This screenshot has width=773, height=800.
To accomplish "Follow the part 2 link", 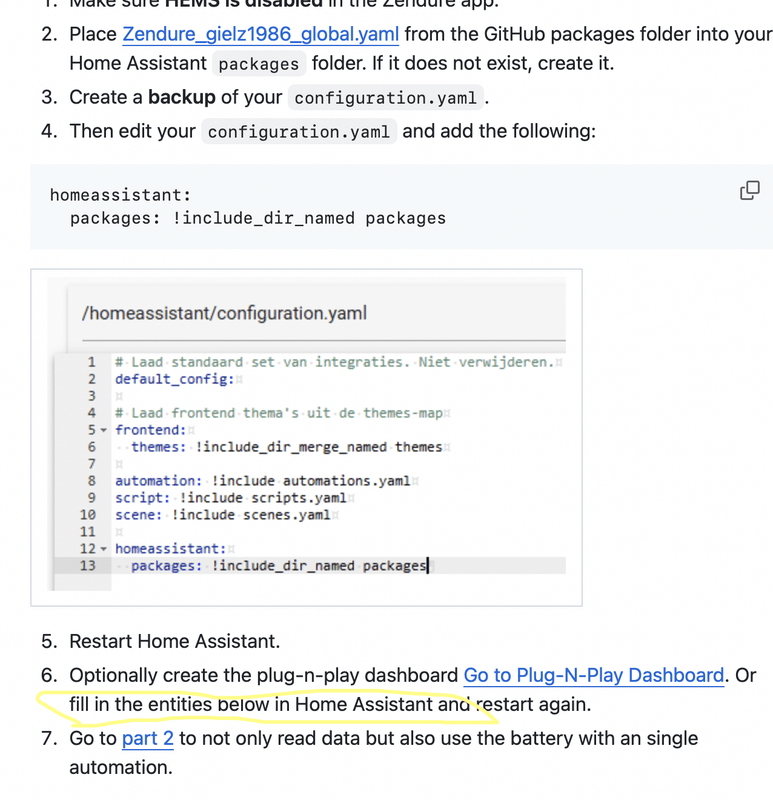I will click(x=147, y=738).
